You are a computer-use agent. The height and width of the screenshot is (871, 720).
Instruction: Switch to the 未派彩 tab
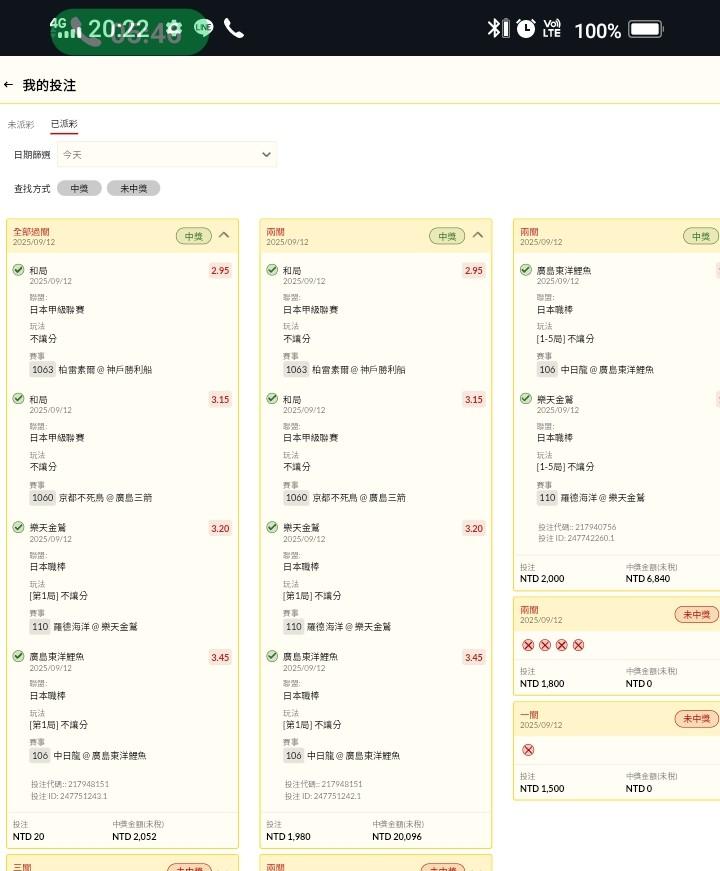tap(21, 125)
